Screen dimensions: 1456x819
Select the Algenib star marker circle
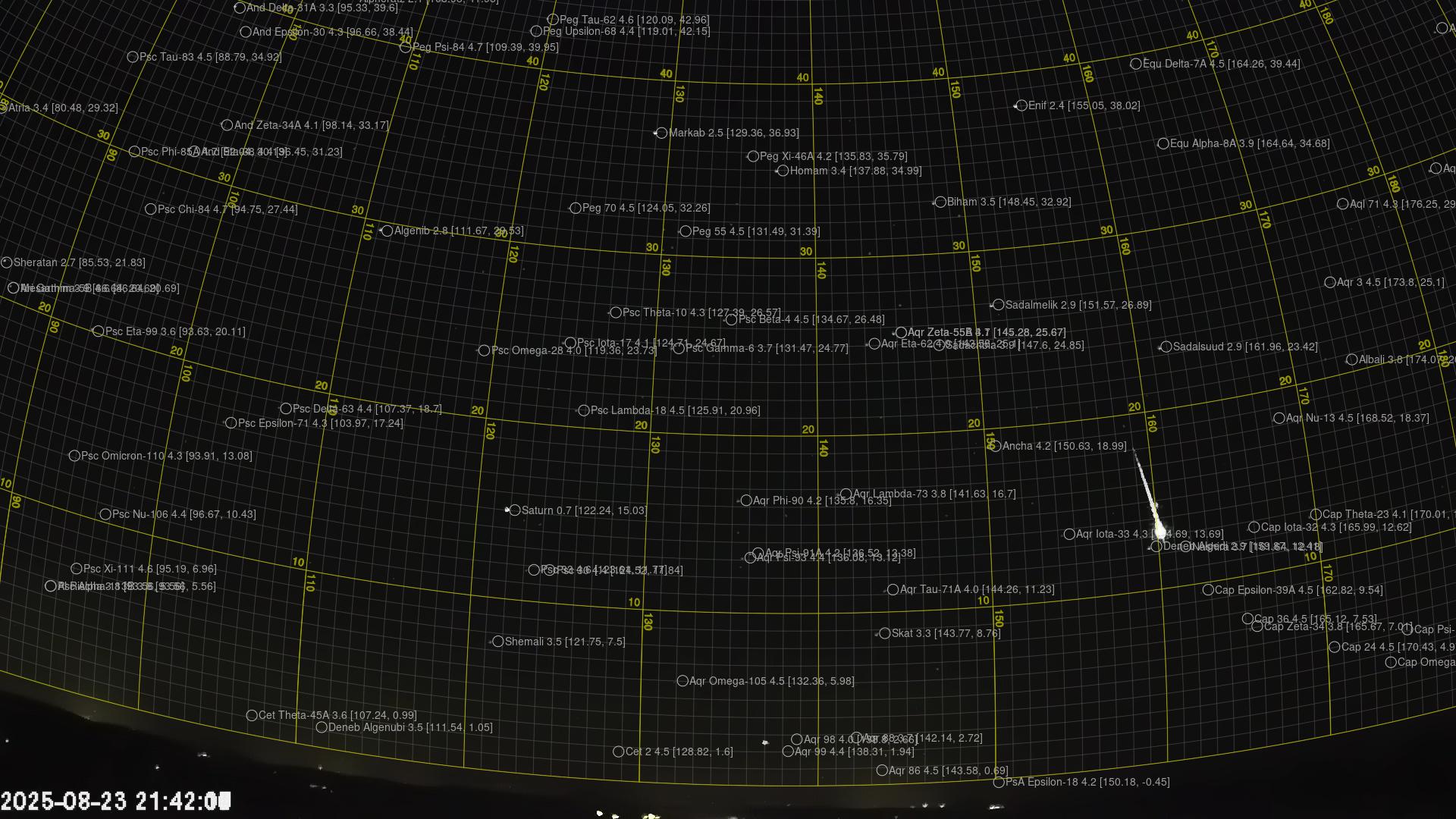click(x=387, y=231)
